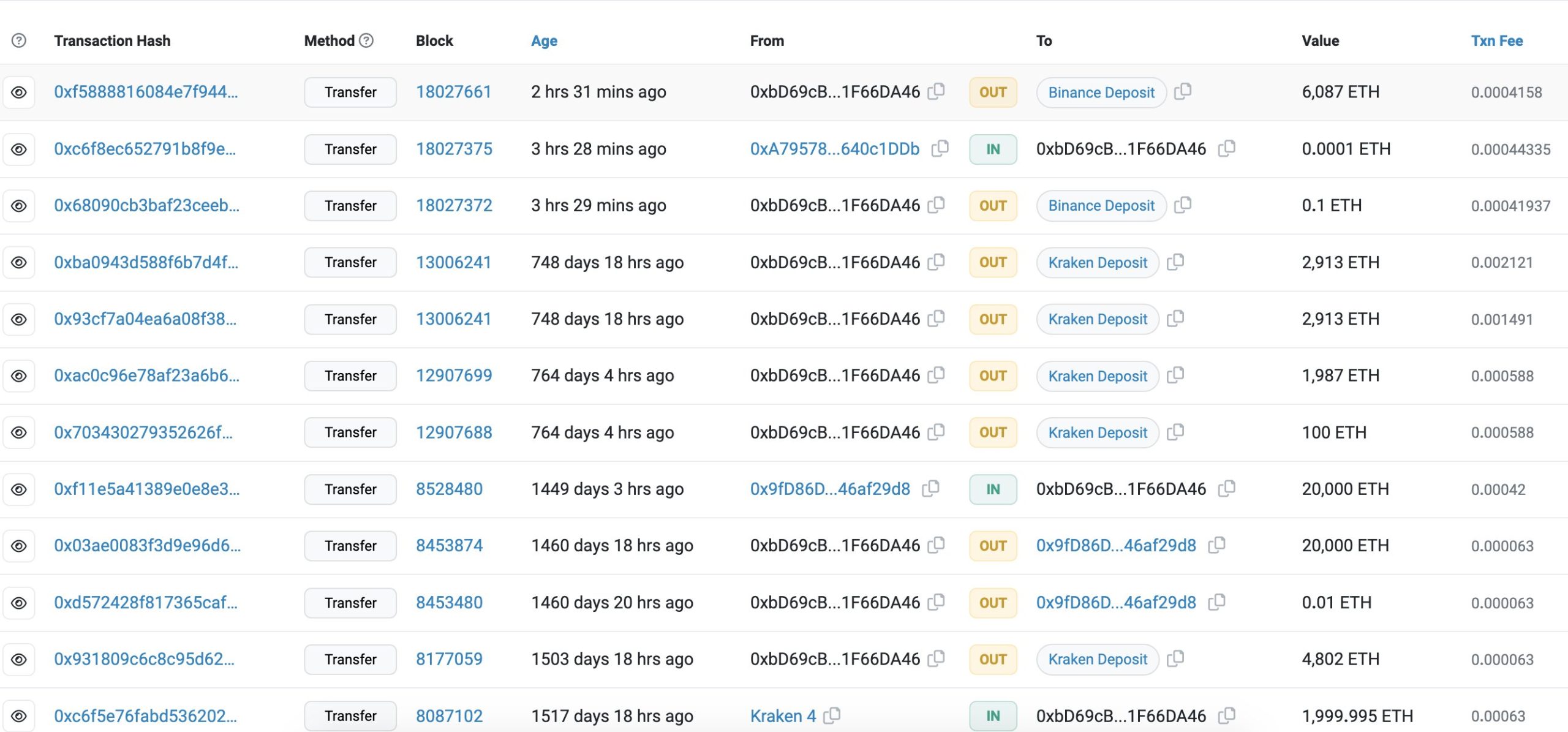The image size is (1568, 732).
Task: Copy To address in 20,000 ETH IN row
Action: tap(1227, 488)
